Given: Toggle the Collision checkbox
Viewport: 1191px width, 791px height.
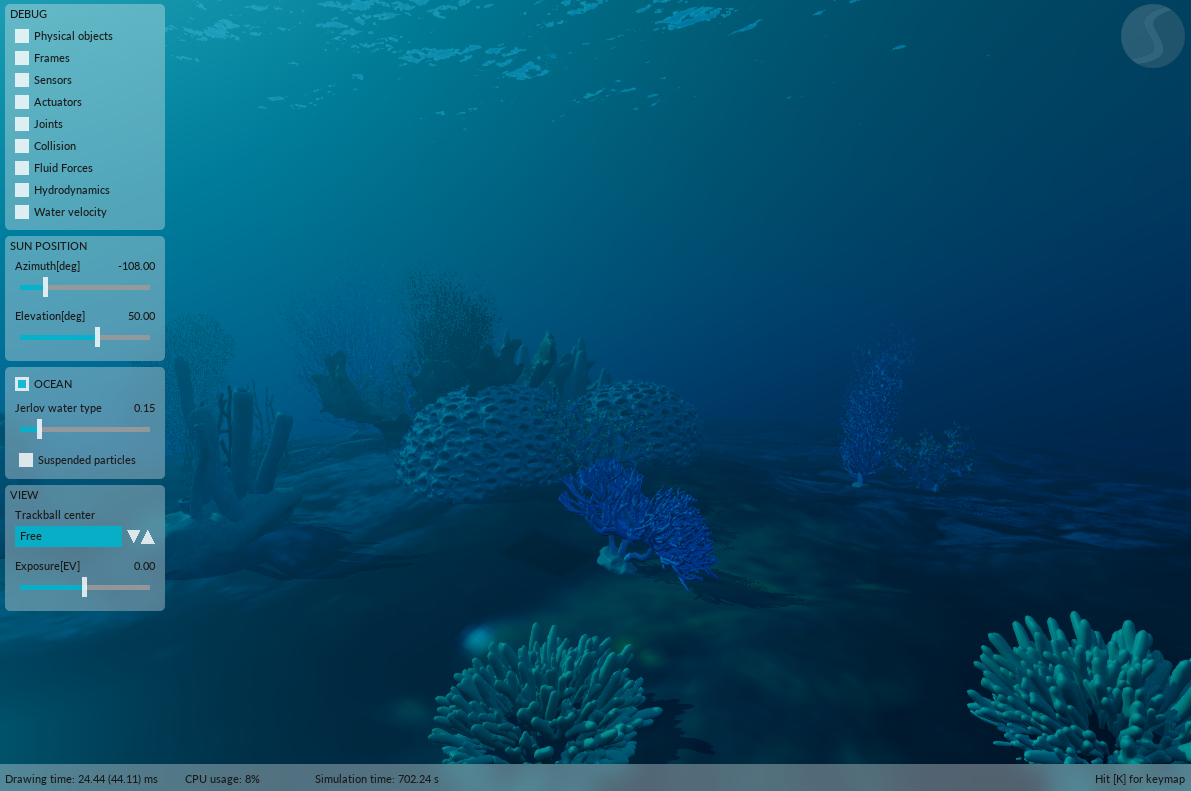Looking at the screenshot, I should (x=22, y=146).
